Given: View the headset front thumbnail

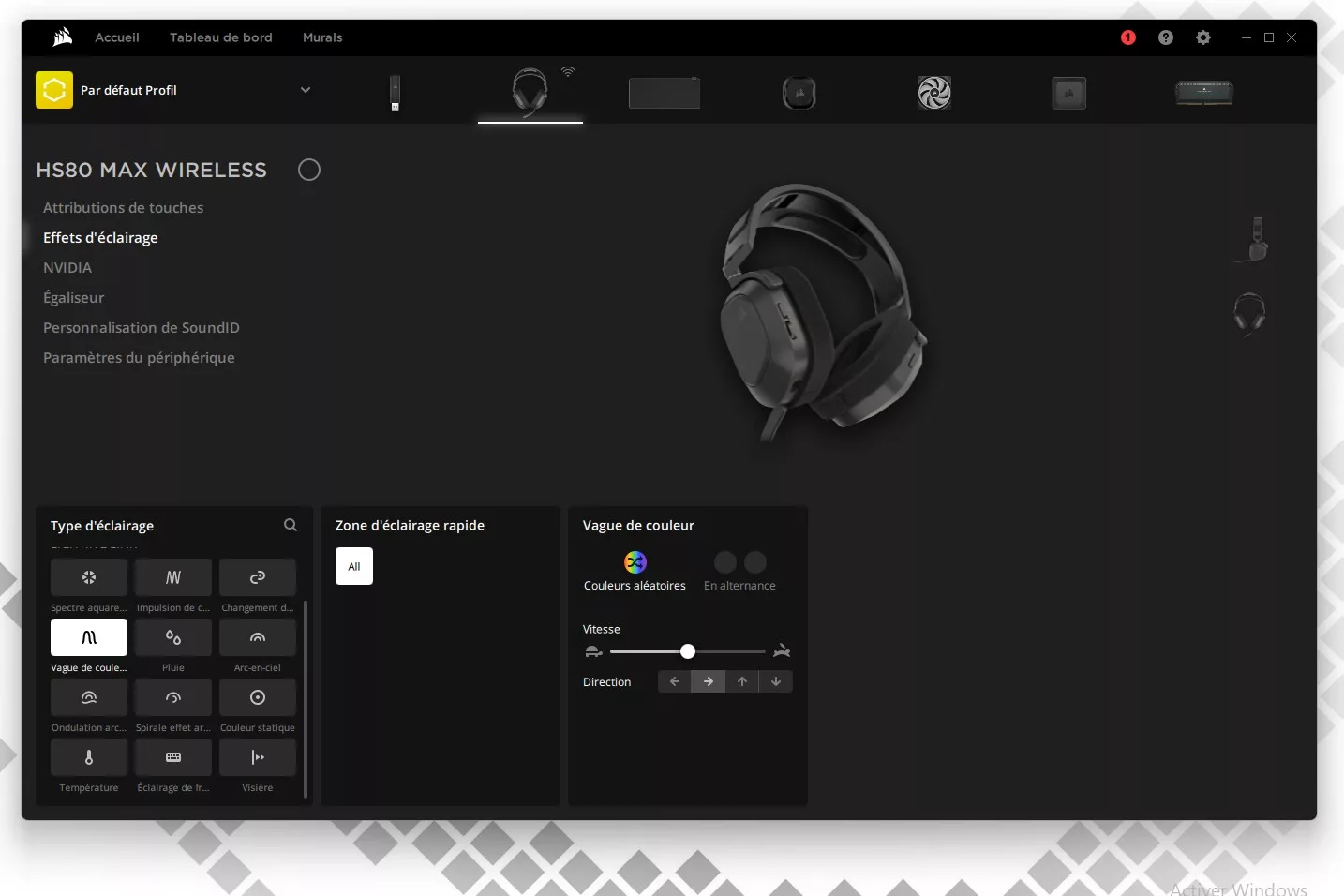Looking at the screenshot, I should click(1249, 314).
